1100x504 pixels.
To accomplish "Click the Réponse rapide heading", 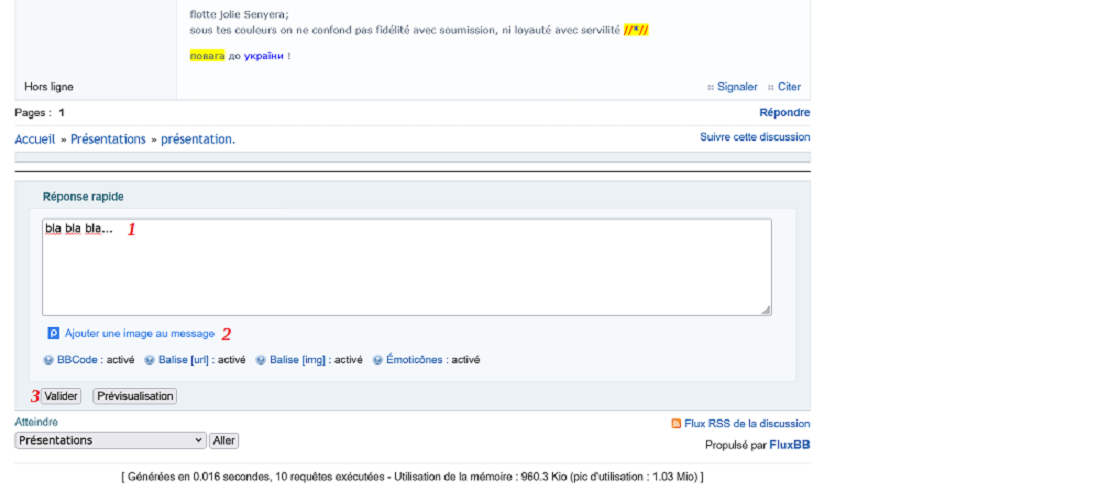I will [x=83, y=197].
